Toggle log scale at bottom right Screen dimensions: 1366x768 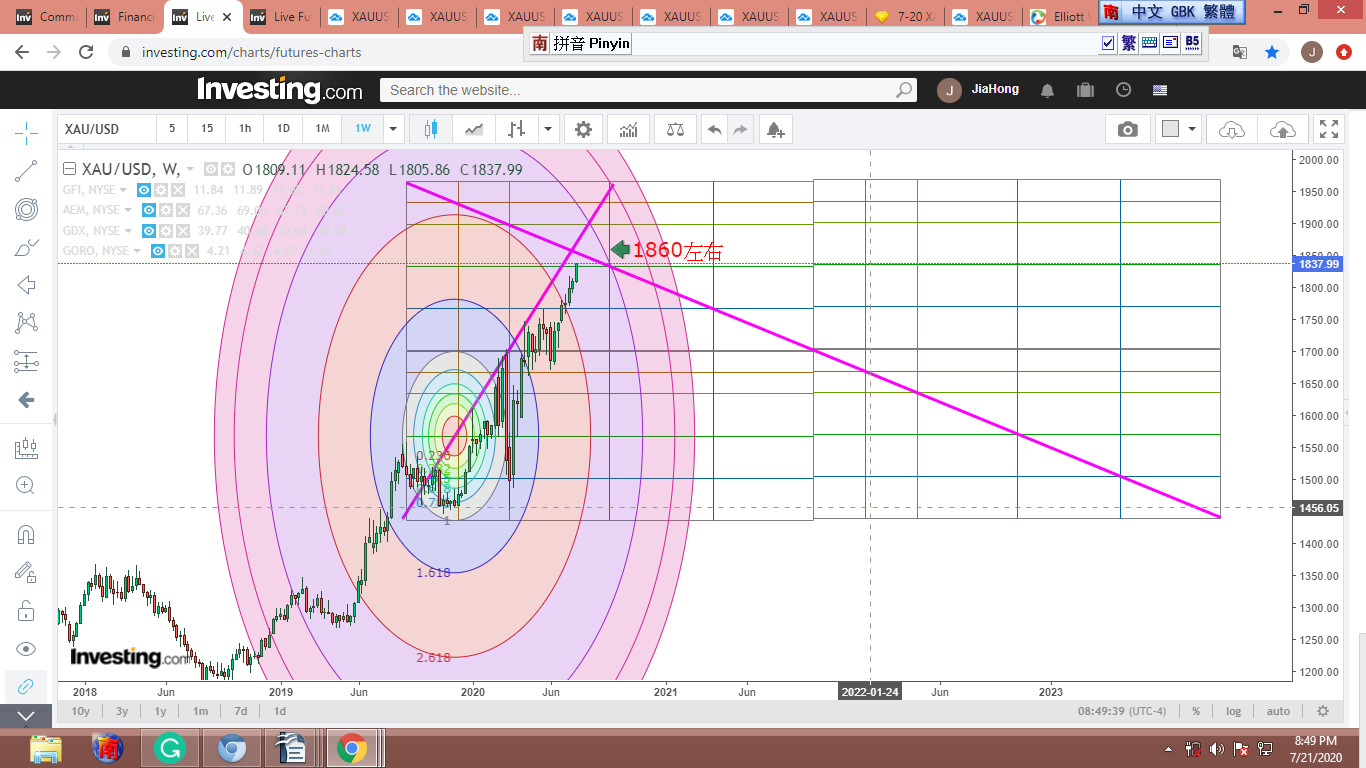point(1233,711)
